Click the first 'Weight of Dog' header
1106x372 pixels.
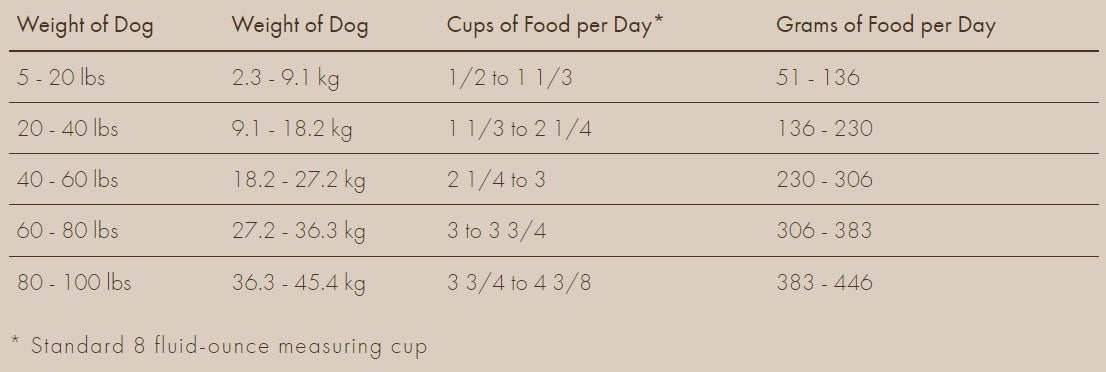pos(85,26)
